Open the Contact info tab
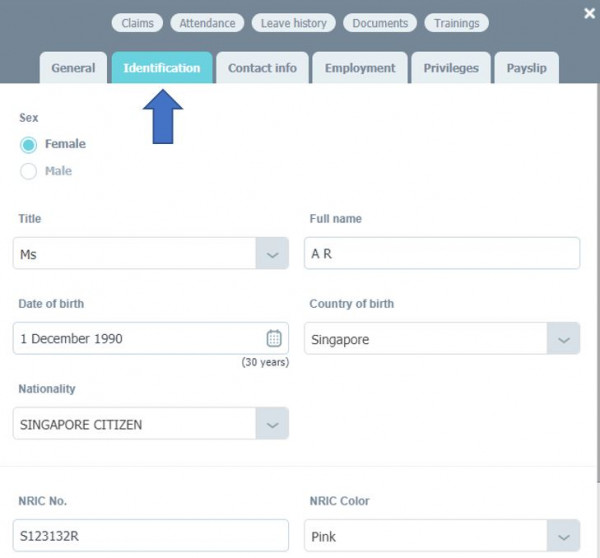This screenshot has width=600, height=558. (x=262, y=68)
